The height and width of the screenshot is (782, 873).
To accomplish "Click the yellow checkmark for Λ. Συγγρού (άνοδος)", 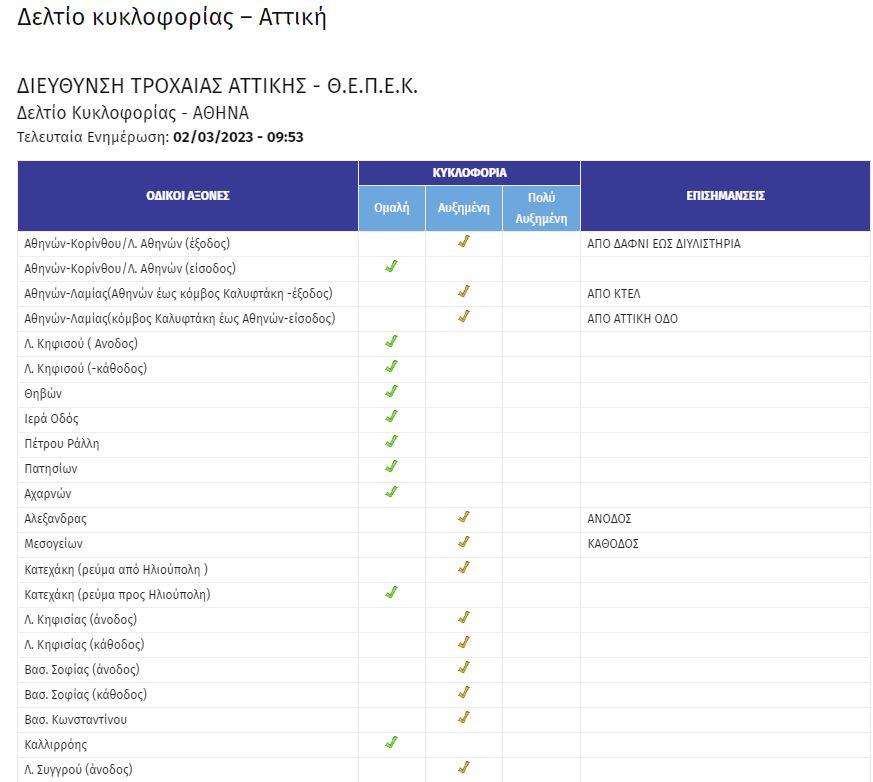I will [x=463, y=768].
